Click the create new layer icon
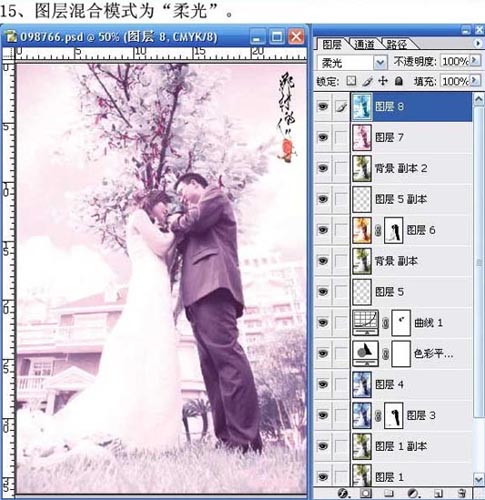Screen dimensions: 485x500 click(439, 492)
